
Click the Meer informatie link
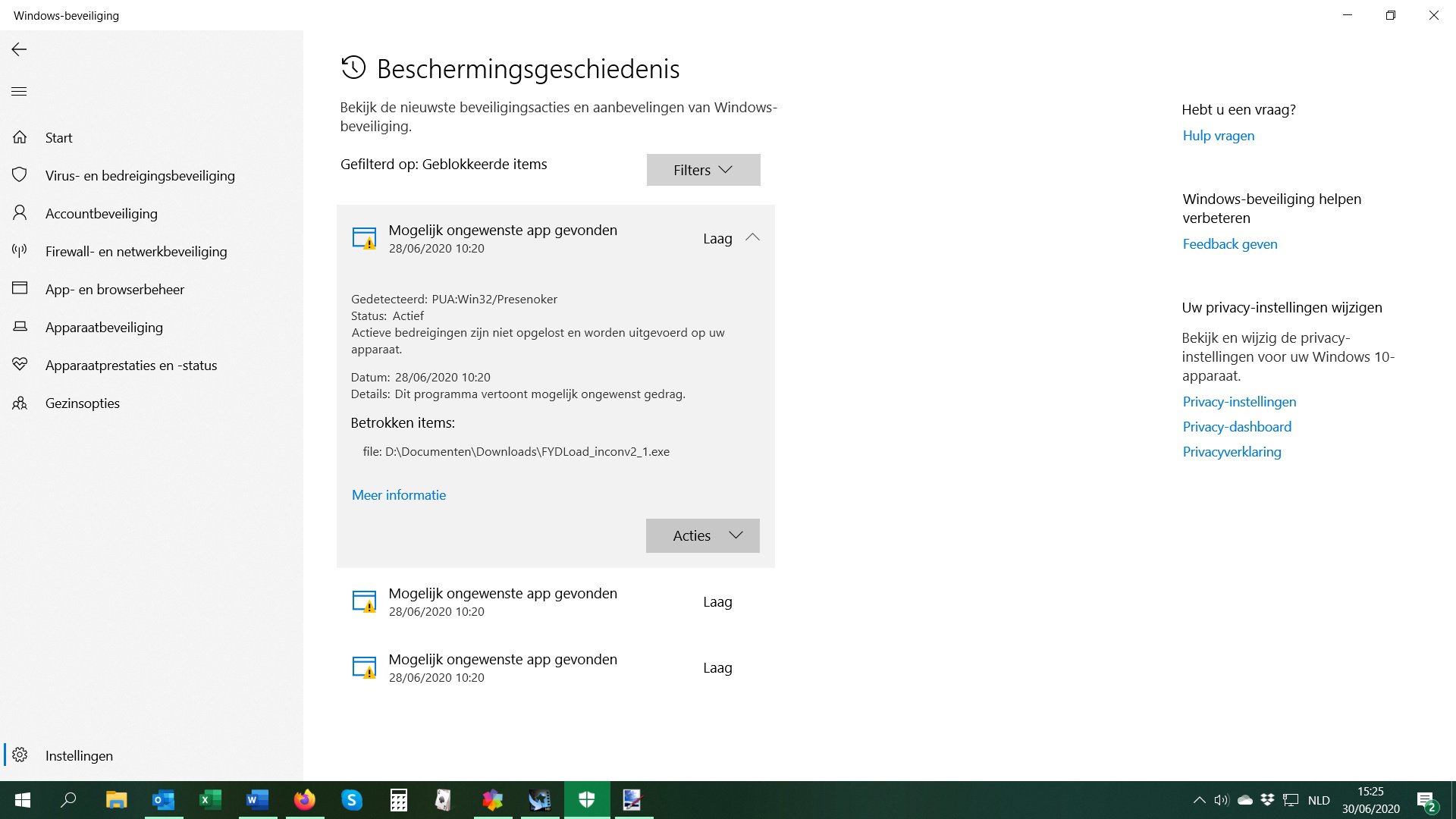[399, 495]
